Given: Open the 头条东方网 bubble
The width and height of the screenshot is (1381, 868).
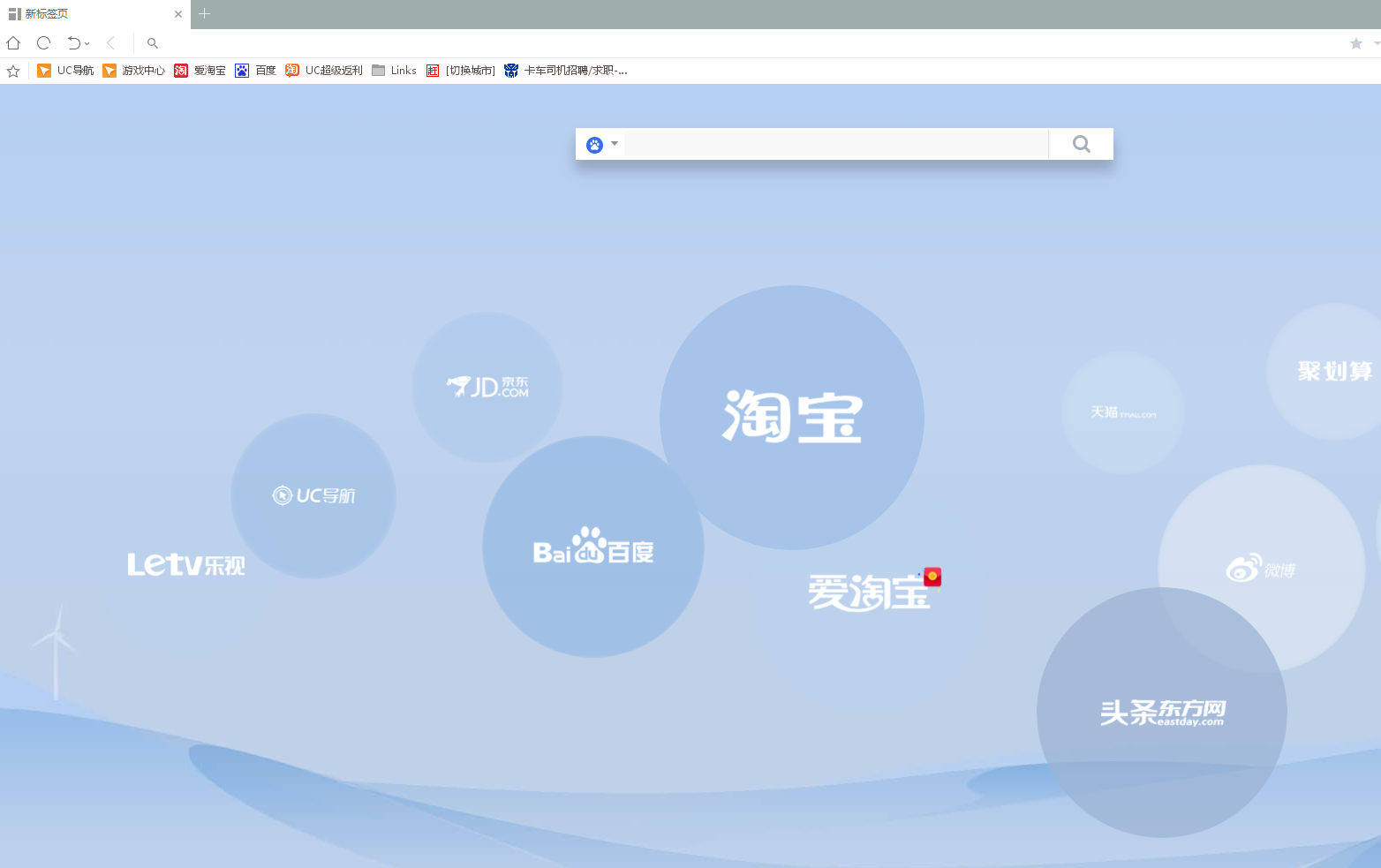Looking at the screenshot, I should [1162, 712].
